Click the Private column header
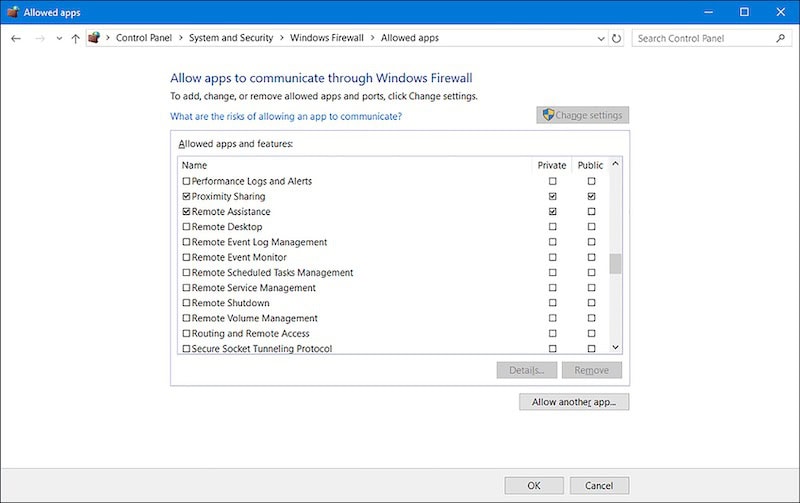 (x=552, y=165)
